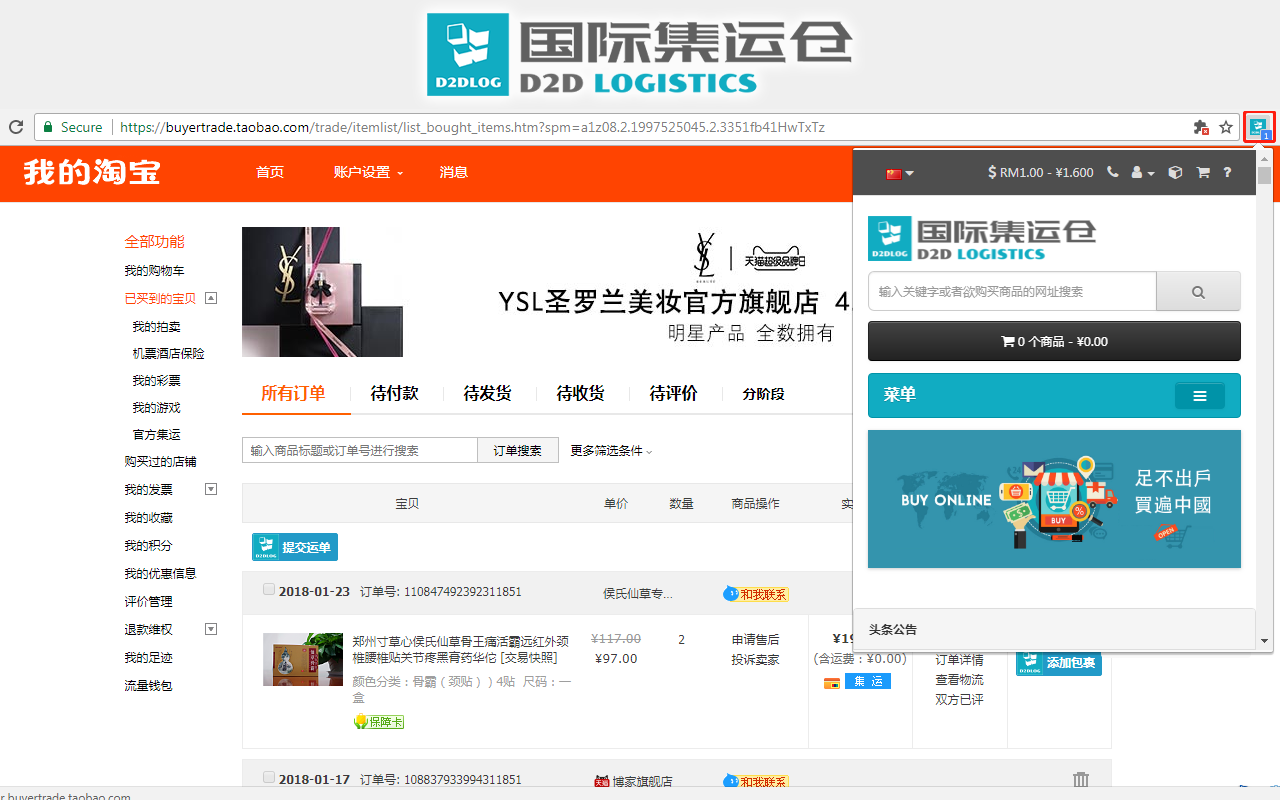Click the order search input field
Screen dimensions: 1280x800
(360, 450)
